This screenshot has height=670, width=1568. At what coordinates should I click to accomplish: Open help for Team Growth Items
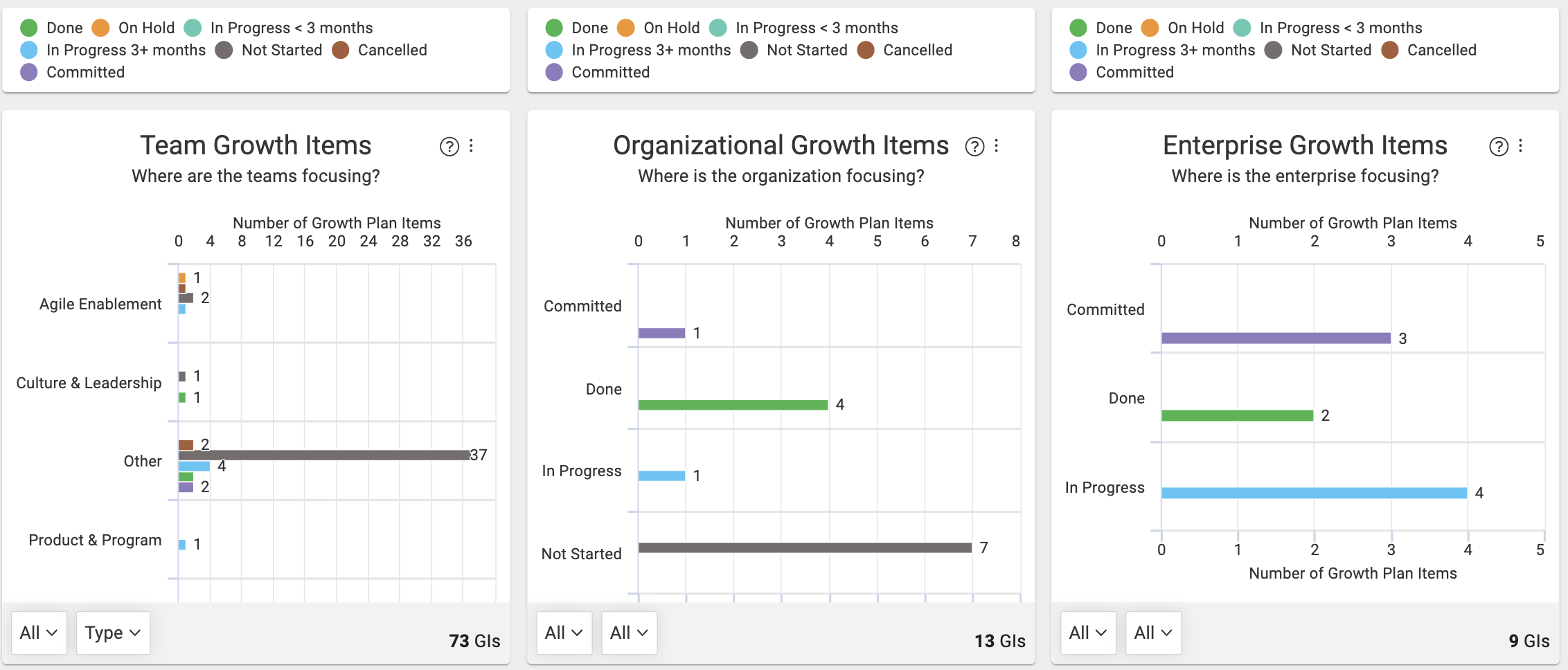pos(449,147)
